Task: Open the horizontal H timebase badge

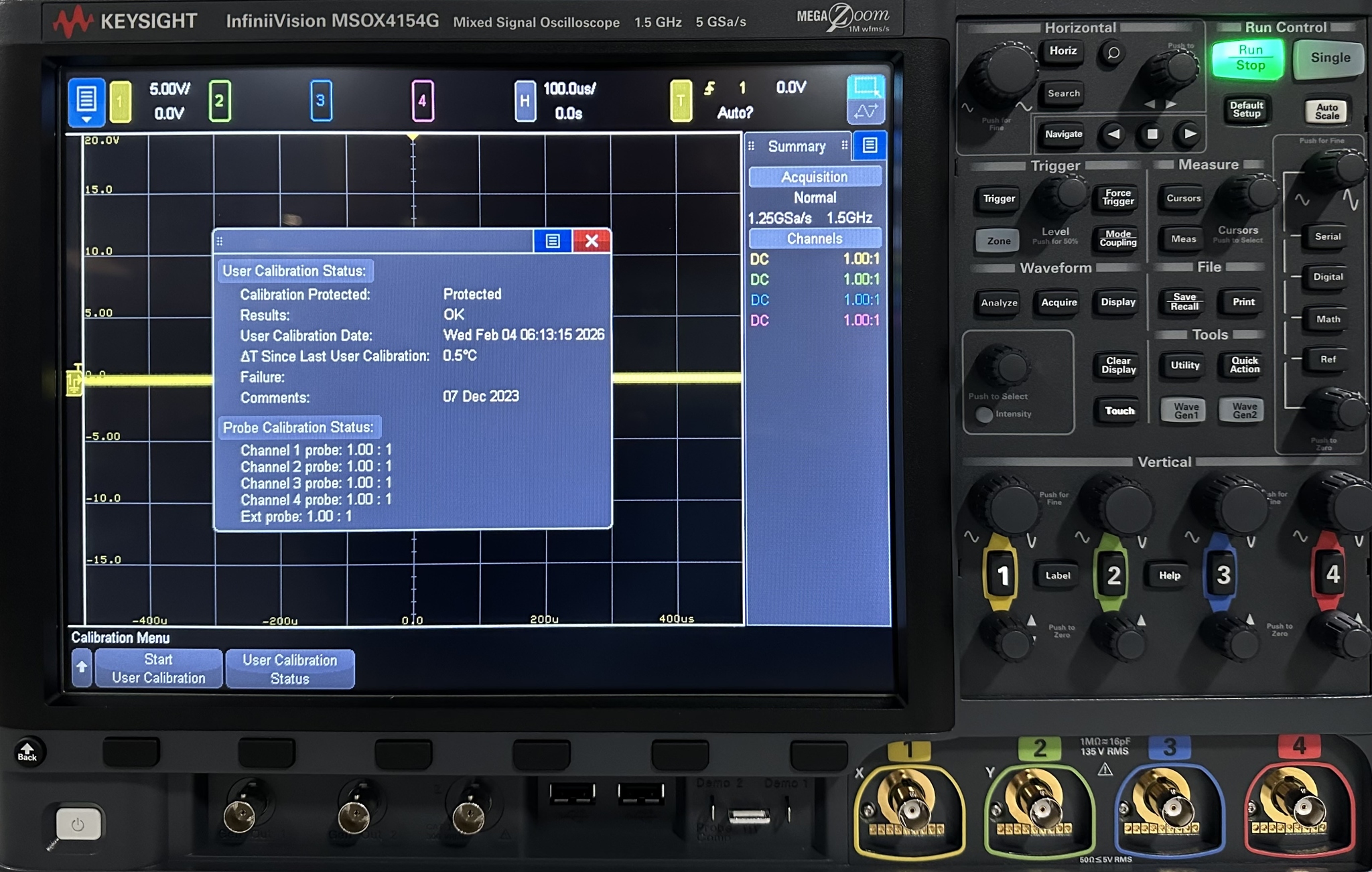Action: (525, 100)
